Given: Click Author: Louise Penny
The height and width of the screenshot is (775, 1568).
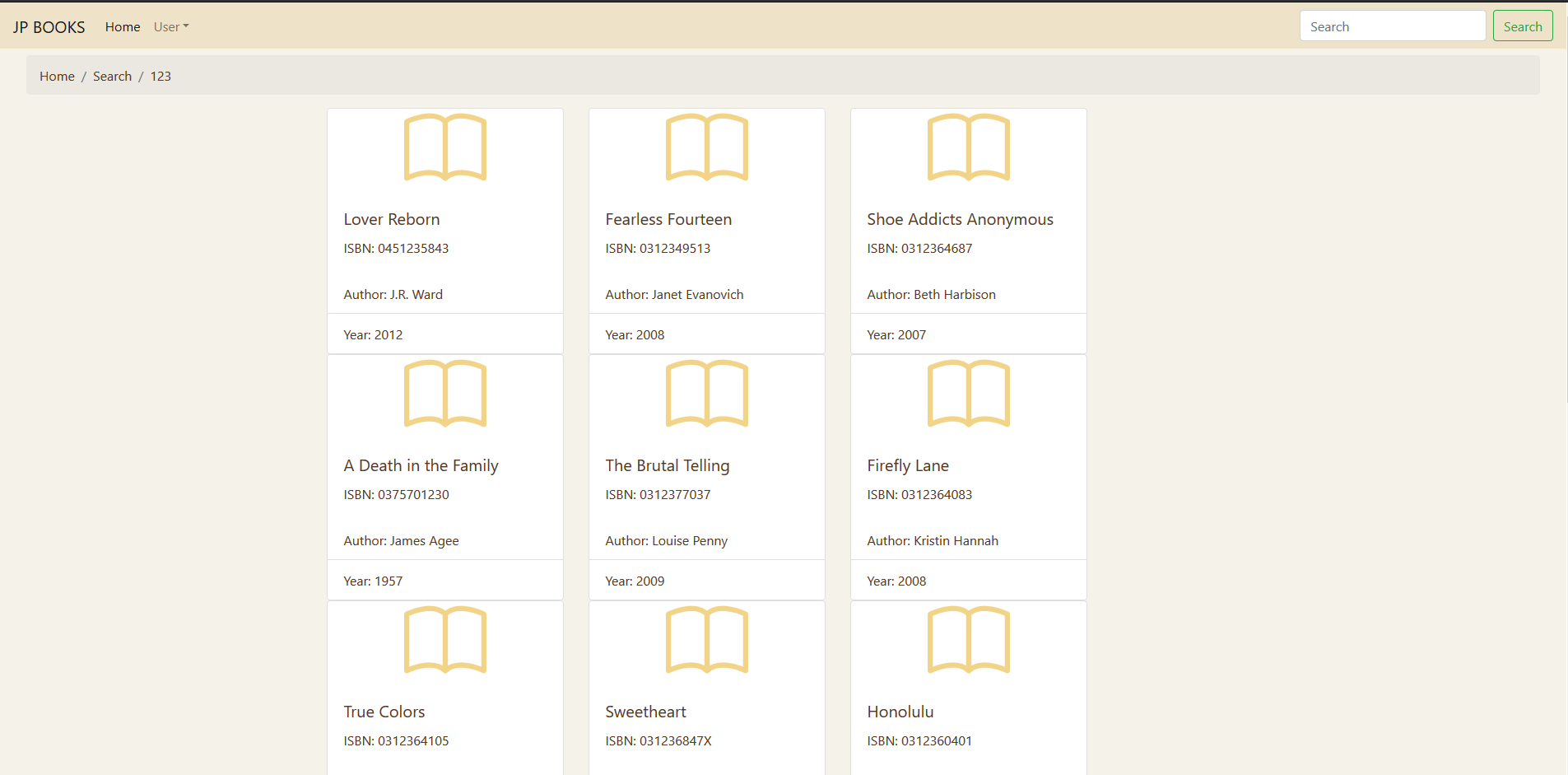Looking at the screenshot, I should click(x=666, y=540).
